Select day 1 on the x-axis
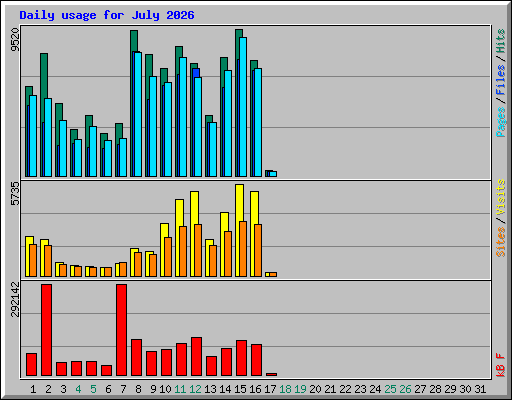 [33, 389]
